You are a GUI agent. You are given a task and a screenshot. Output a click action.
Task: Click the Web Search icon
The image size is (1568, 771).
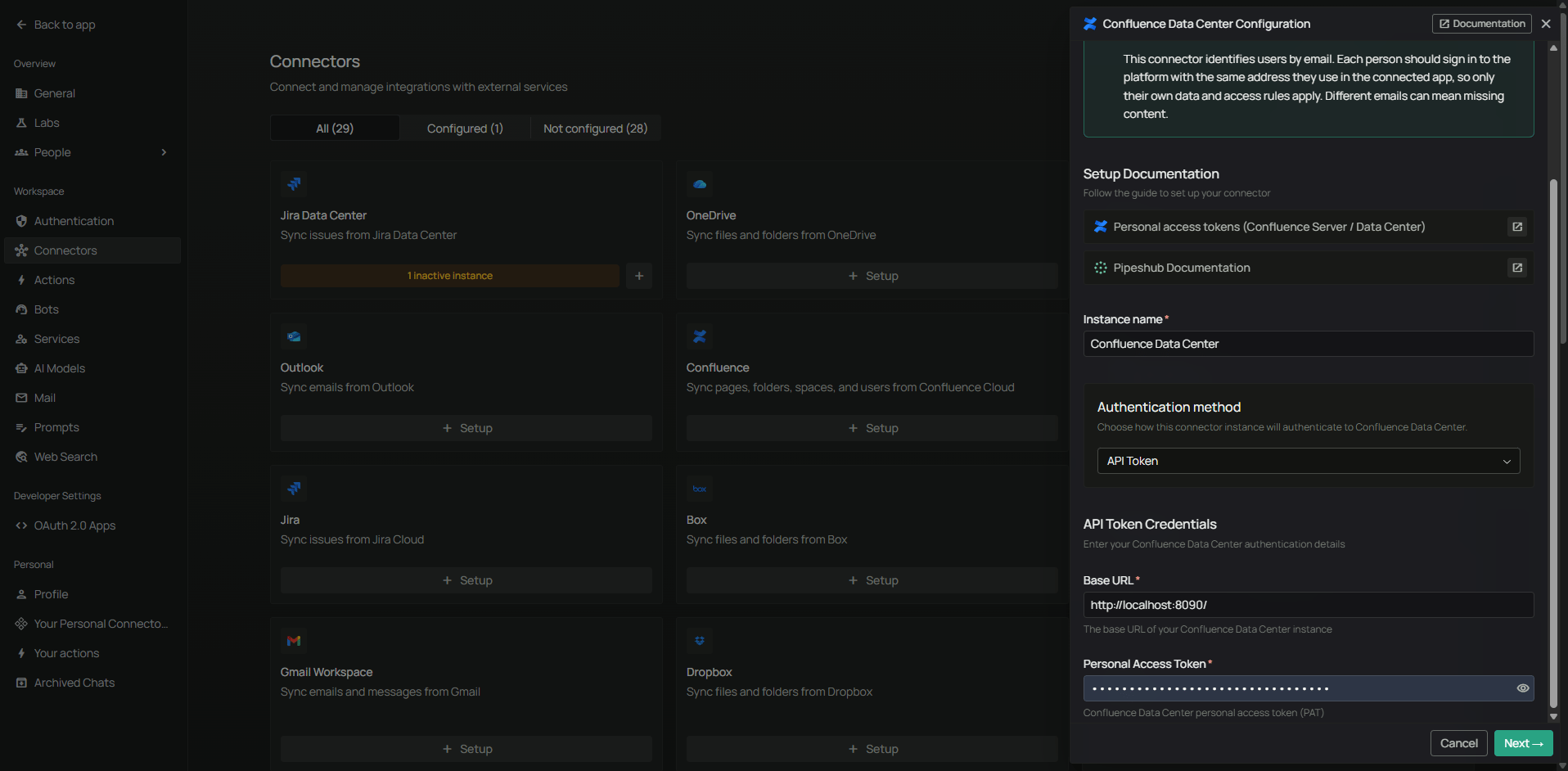tap(21, 457)
